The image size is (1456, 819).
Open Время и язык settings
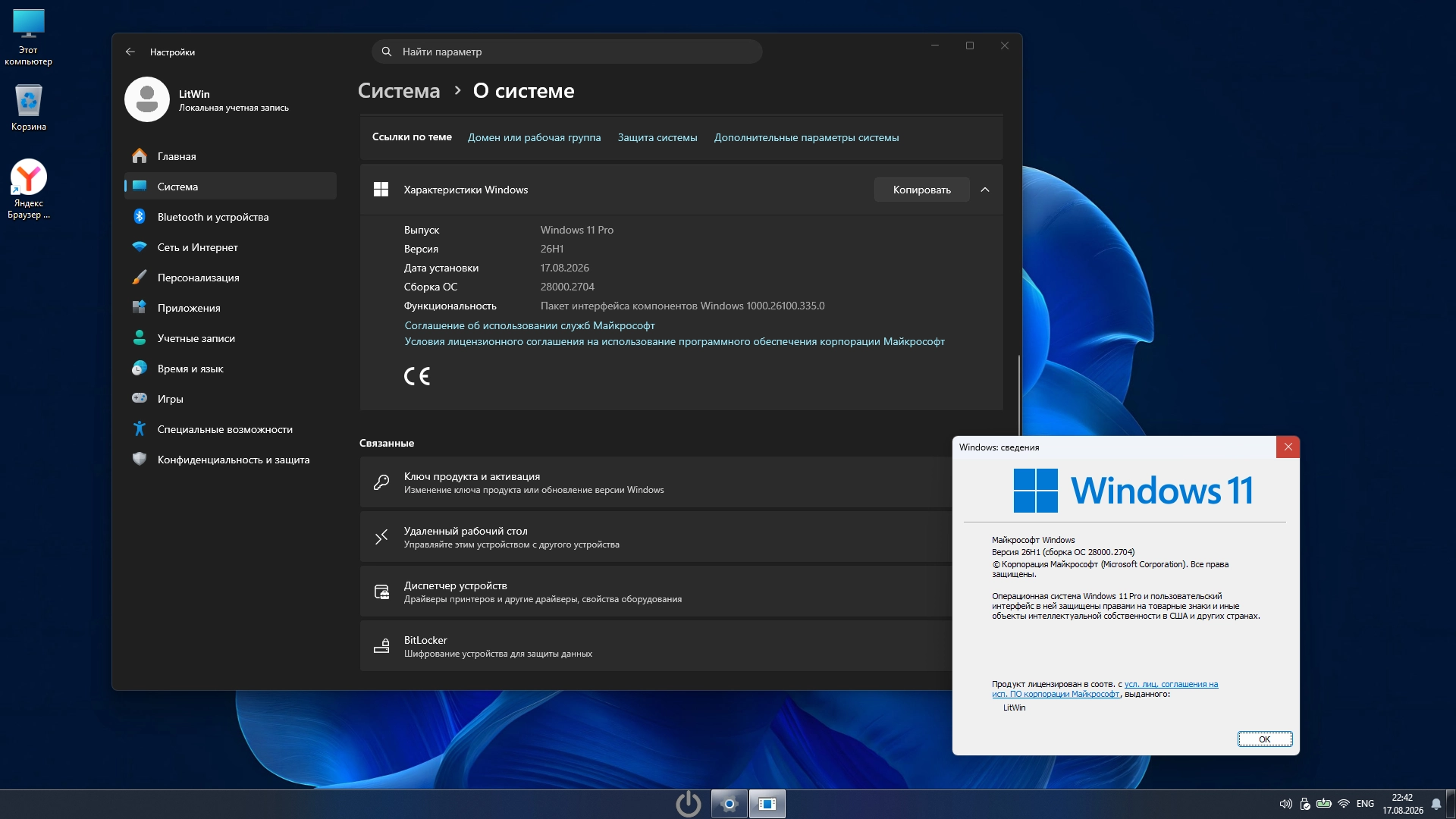[231, 369]
